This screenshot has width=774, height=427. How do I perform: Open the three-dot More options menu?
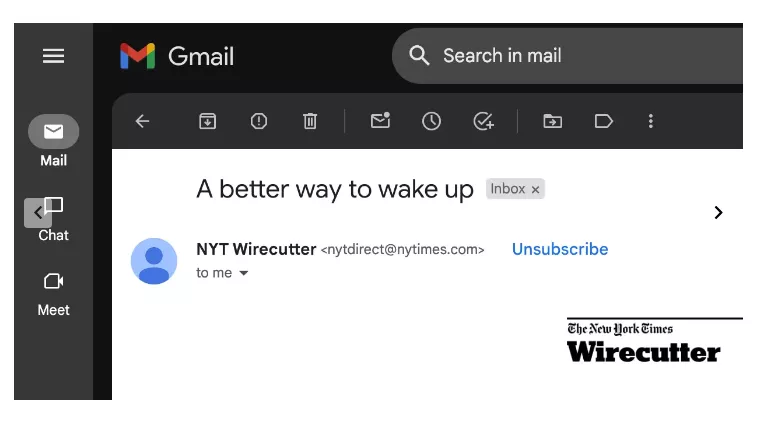tap(651, 121)
